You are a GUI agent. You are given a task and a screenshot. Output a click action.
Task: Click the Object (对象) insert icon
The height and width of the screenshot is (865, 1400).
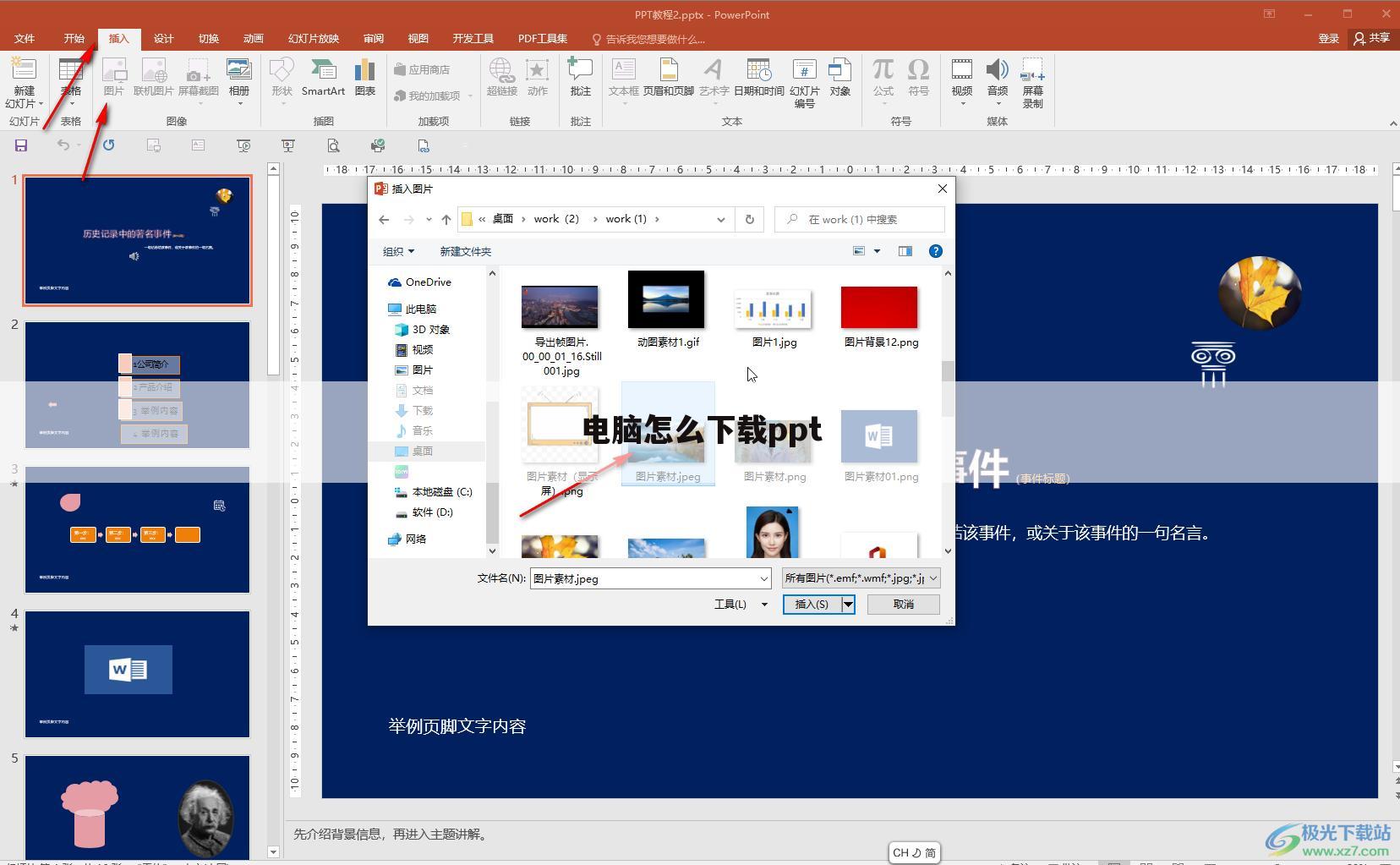pos(839,78)
